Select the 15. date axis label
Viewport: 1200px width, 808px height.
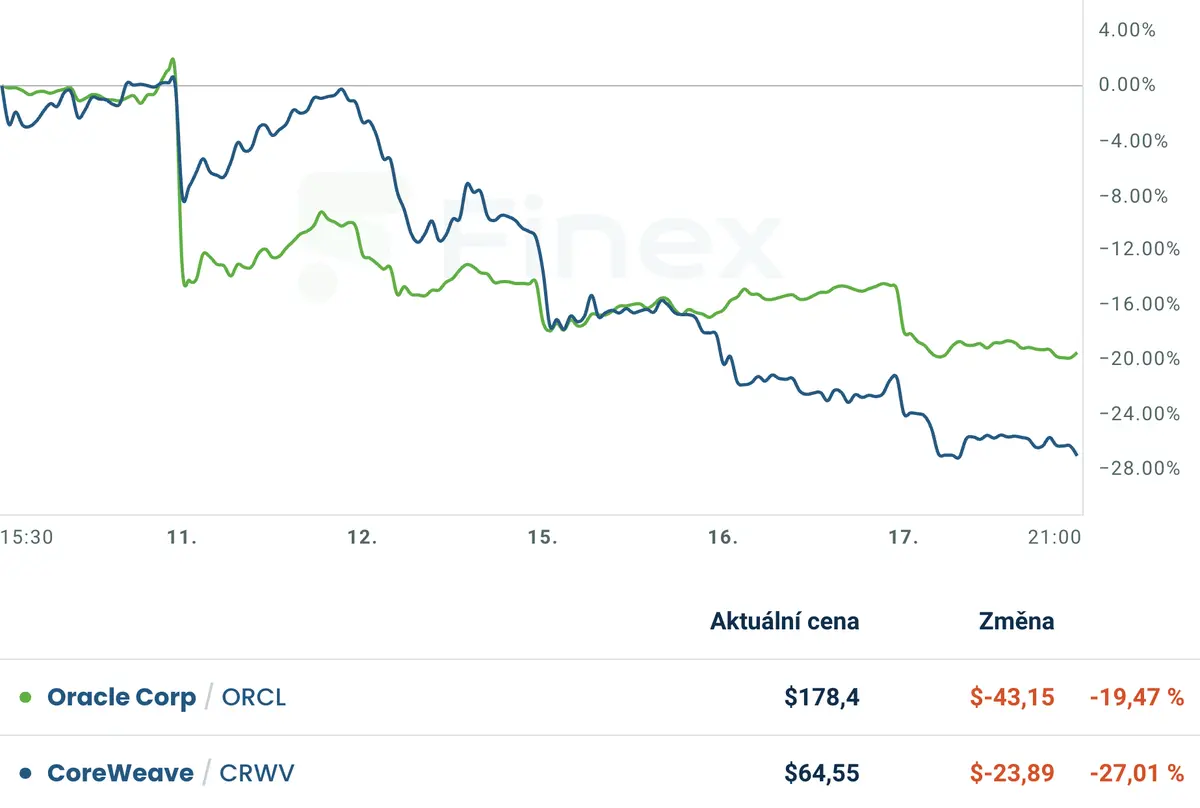pos(543,537)
